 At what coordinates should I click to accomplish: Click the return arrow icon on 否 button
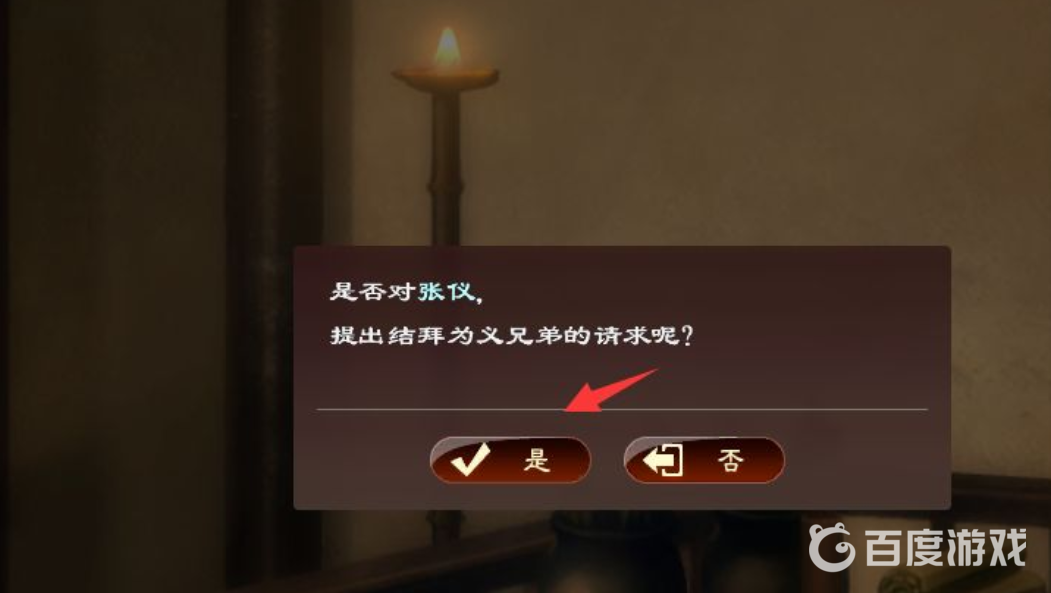point(663,460)
